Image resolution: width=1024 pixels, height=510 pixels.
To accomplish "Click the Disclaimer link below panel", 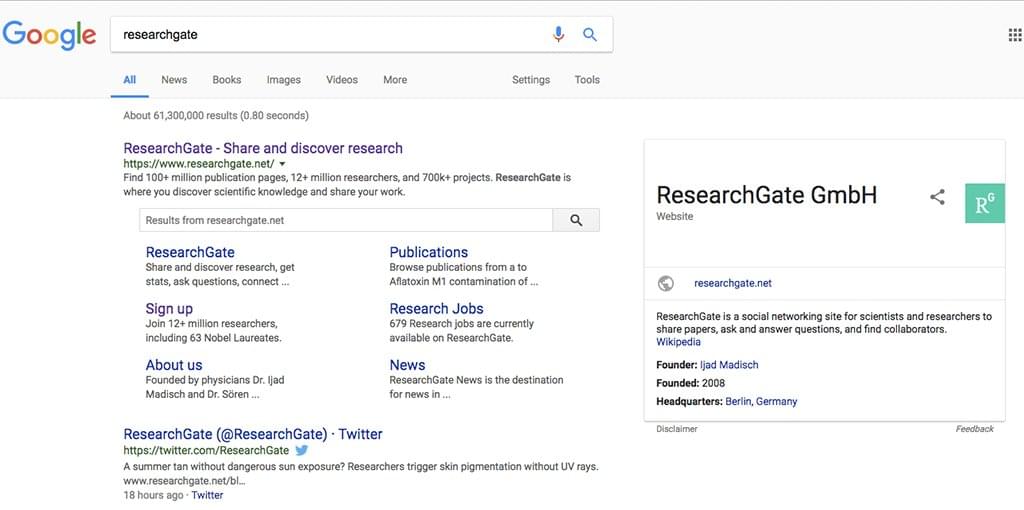I will point(677,429).
